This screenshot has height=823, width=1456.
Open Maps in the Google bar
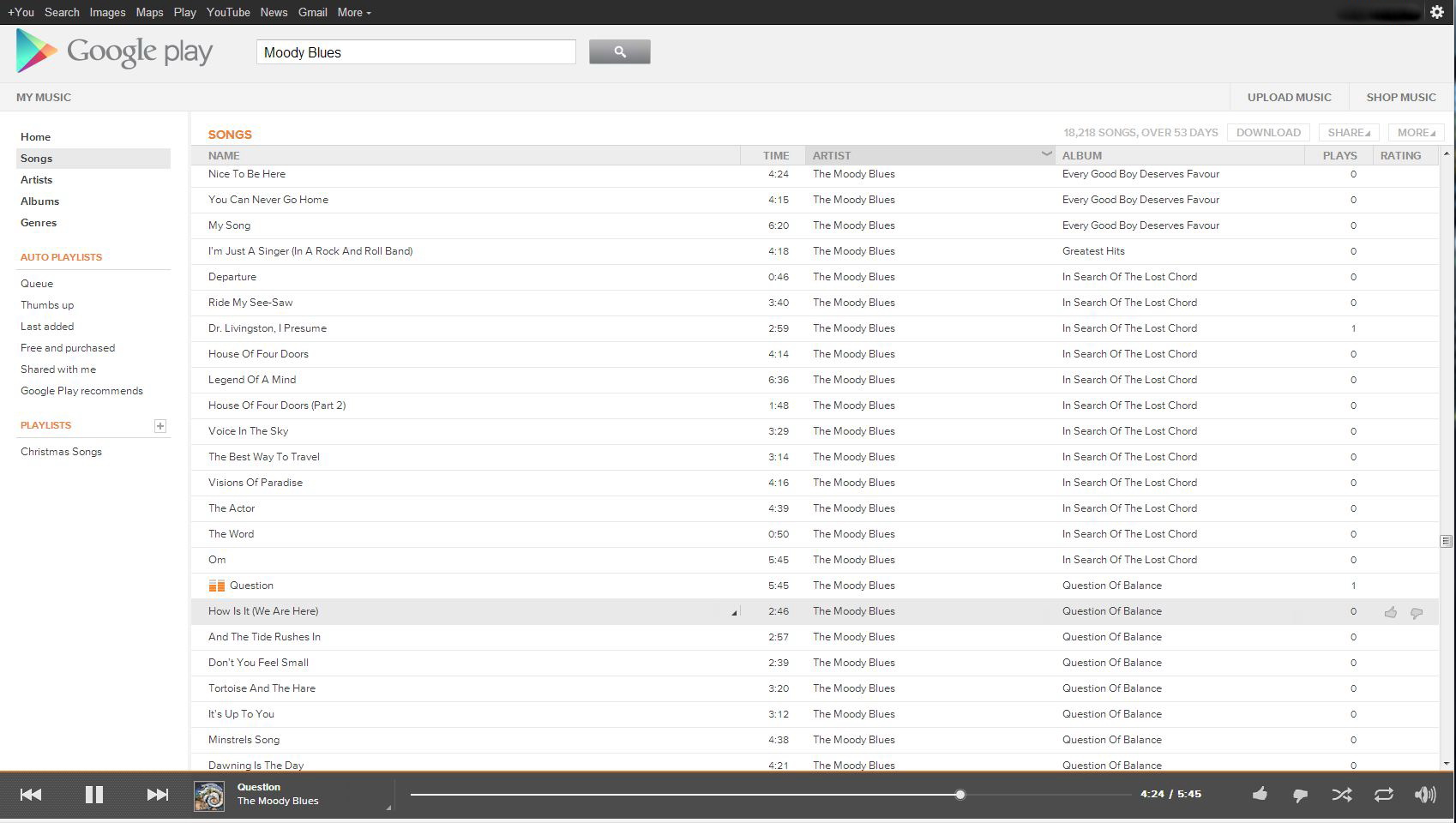pos(149,12)
